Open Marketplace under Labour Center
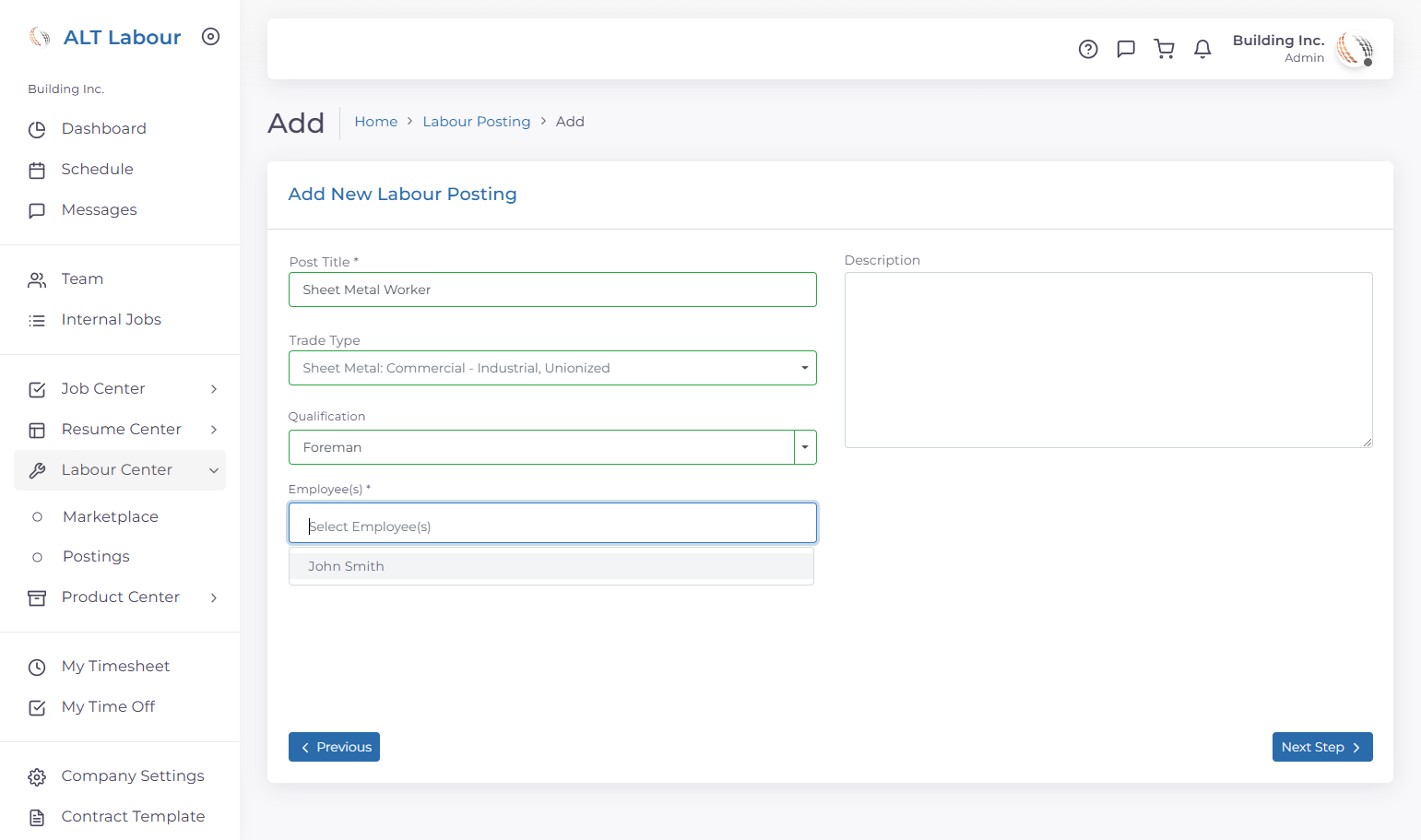The height and width of the screenshot is (840, 1421). [111, 517]
